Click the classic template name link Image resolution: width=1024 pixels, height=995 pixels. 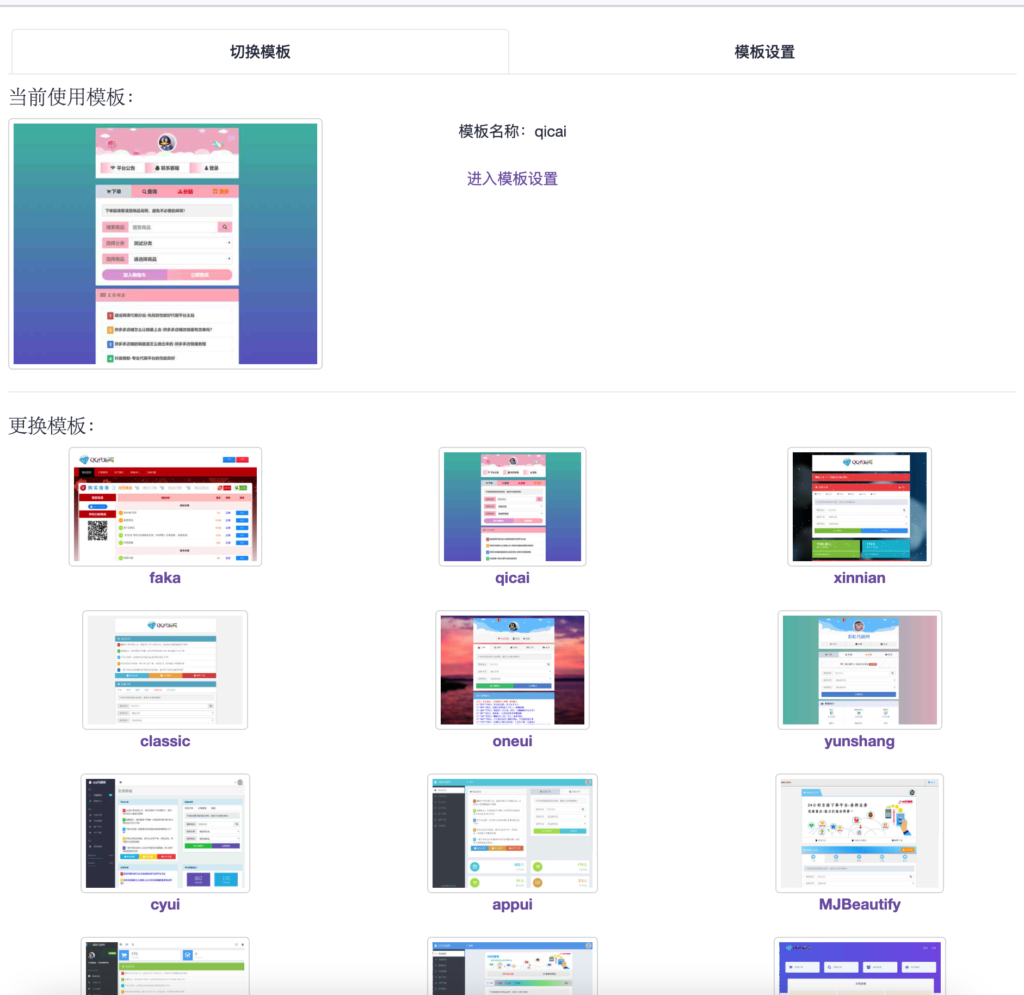[x=165, y=741]
